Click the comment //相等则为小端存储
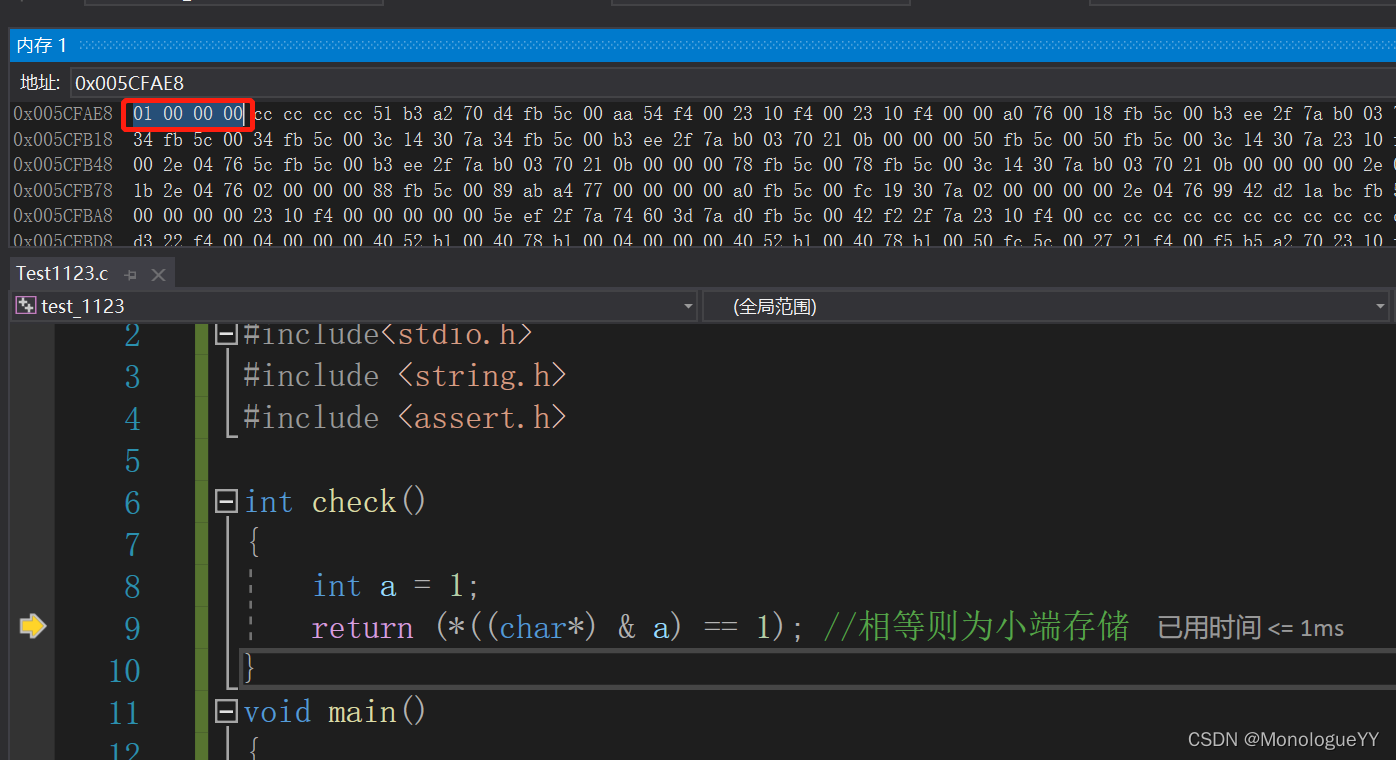Screen dimensions: 1396x760 click(x=976, y=627)
